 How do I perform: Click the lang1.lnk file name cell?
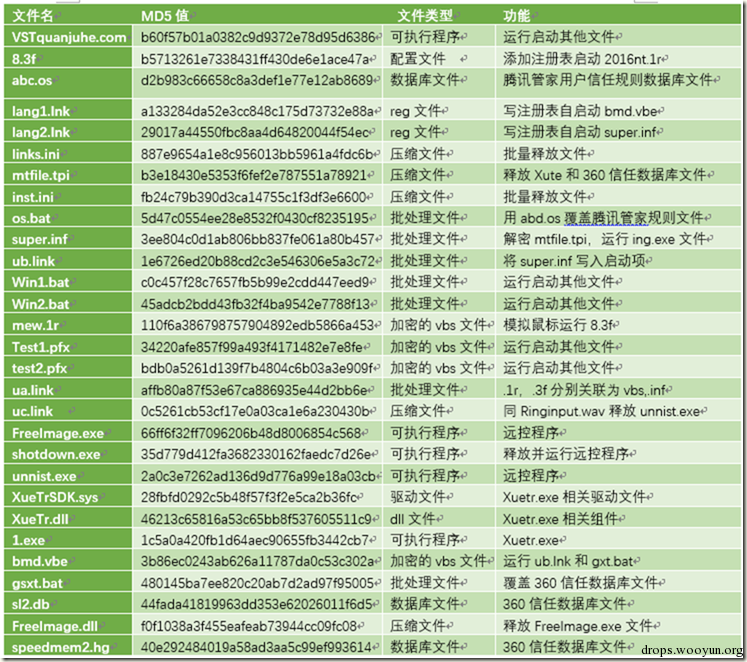[x=68, y=111]
